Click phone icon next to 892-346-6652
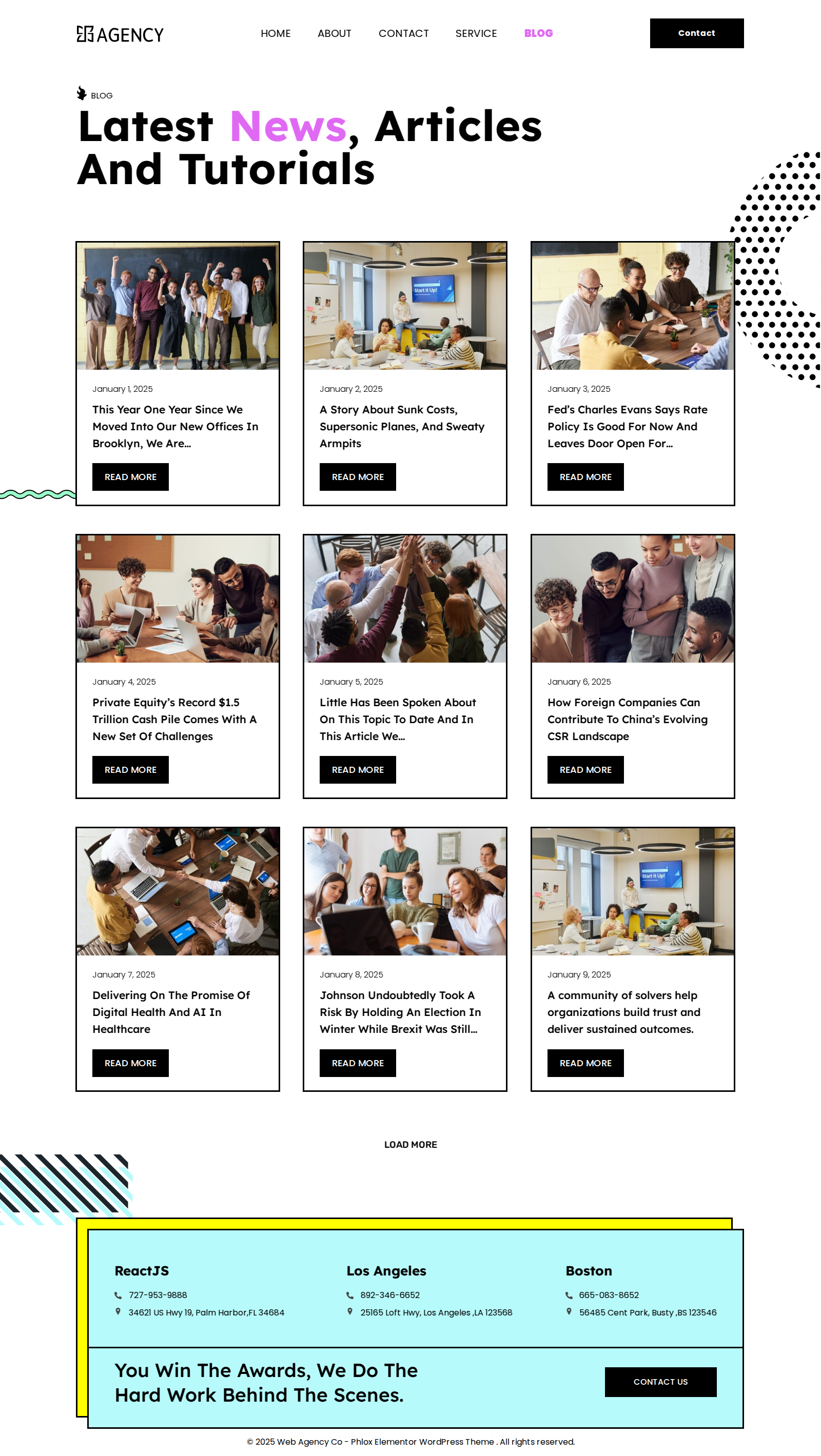Screen dimensions: 821x1456 pos(350,1295)
